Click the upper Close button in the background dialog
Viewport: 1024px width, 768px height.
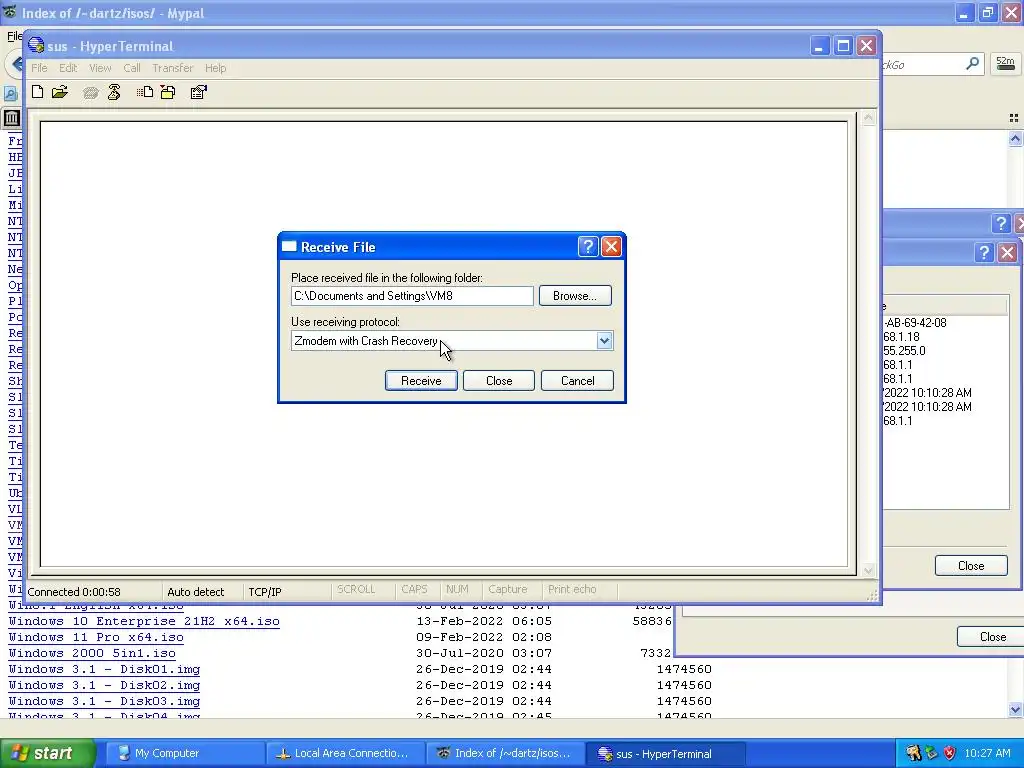point(970,566)
